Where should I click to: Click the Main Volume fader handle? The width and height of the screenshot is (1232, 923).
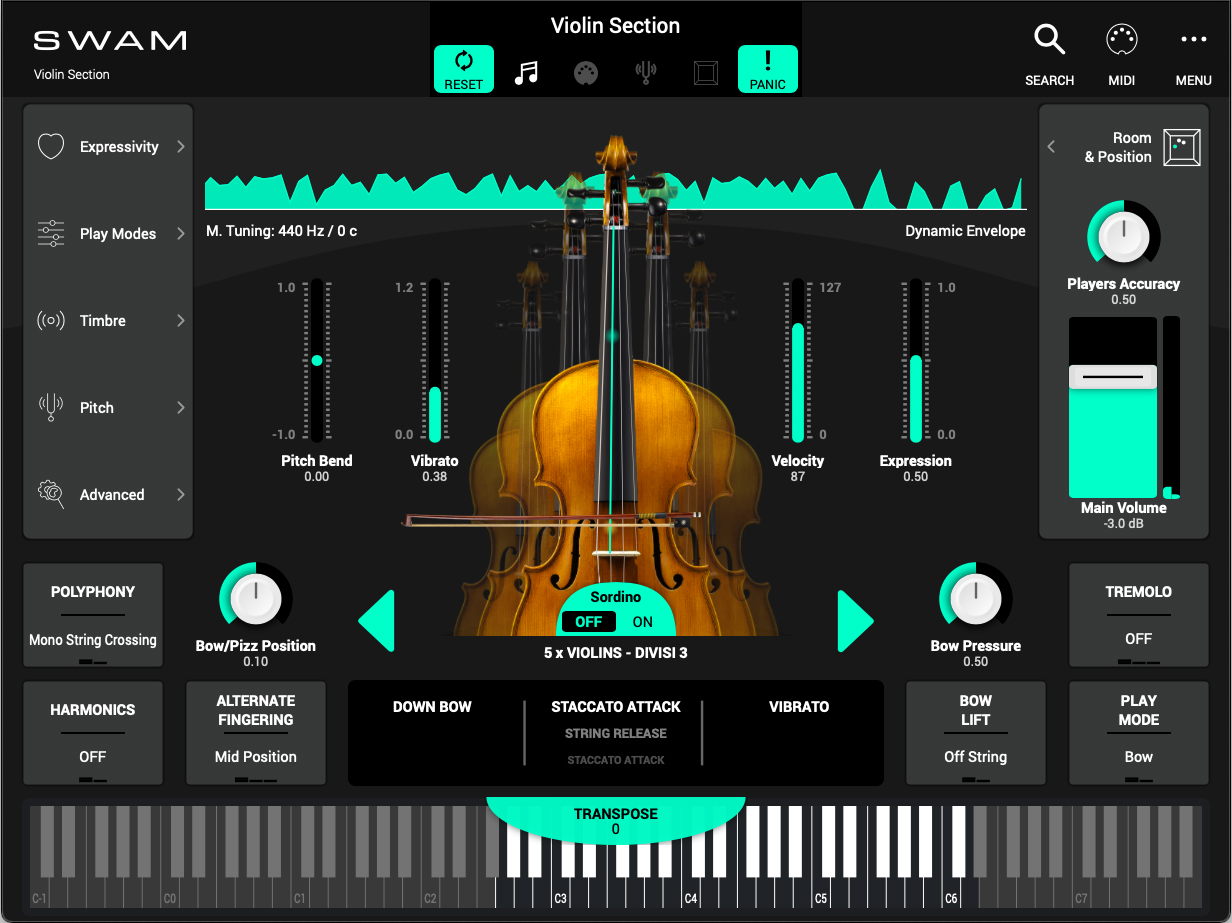coord(1112,377)
